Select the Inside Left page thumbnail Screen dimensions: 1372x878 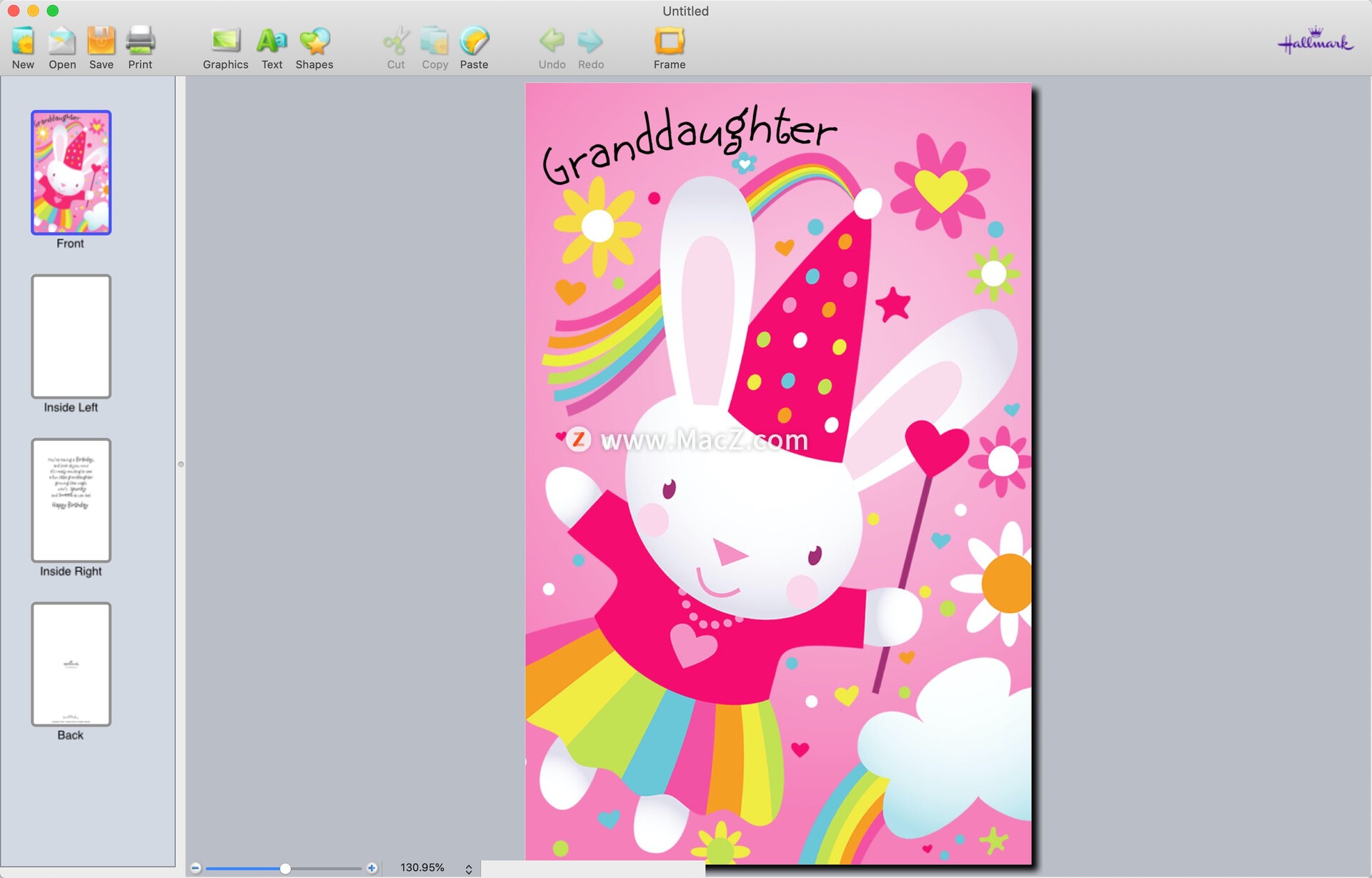click(71, 336)
